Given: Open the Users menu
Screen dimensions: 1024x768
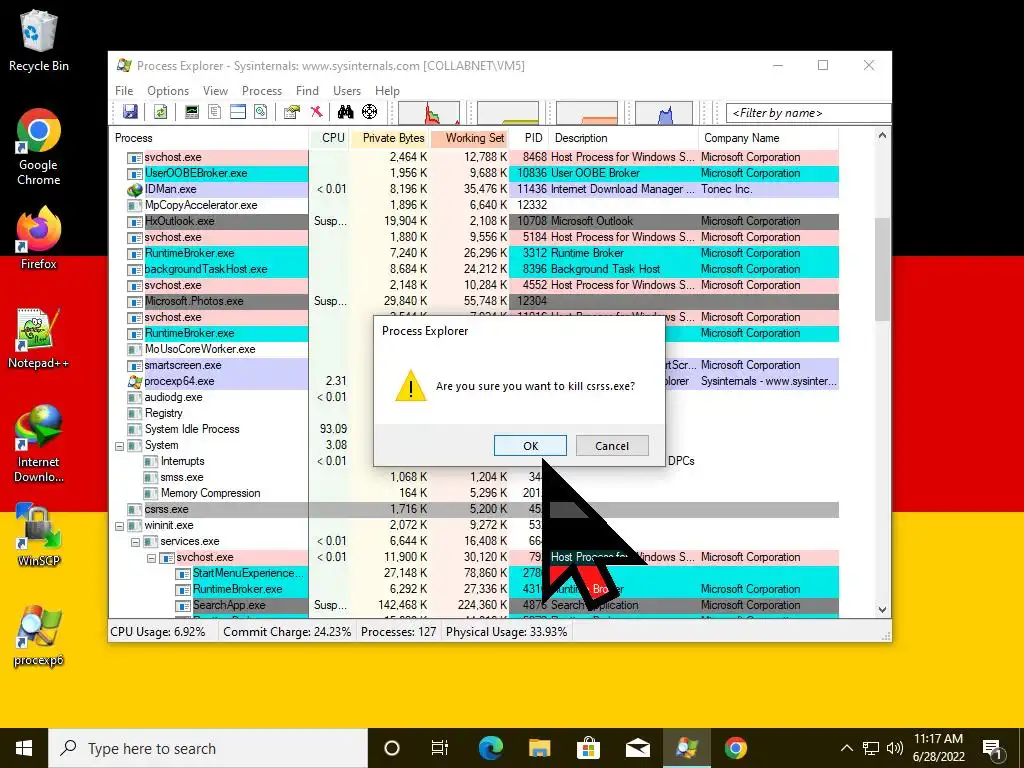Looking at the screenshot, I should pos(347,91).
